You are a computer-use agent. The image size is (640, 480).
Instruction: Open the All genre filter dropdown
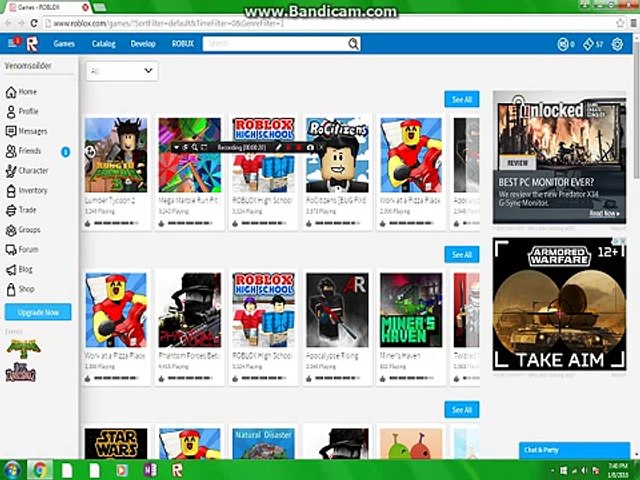122,71
